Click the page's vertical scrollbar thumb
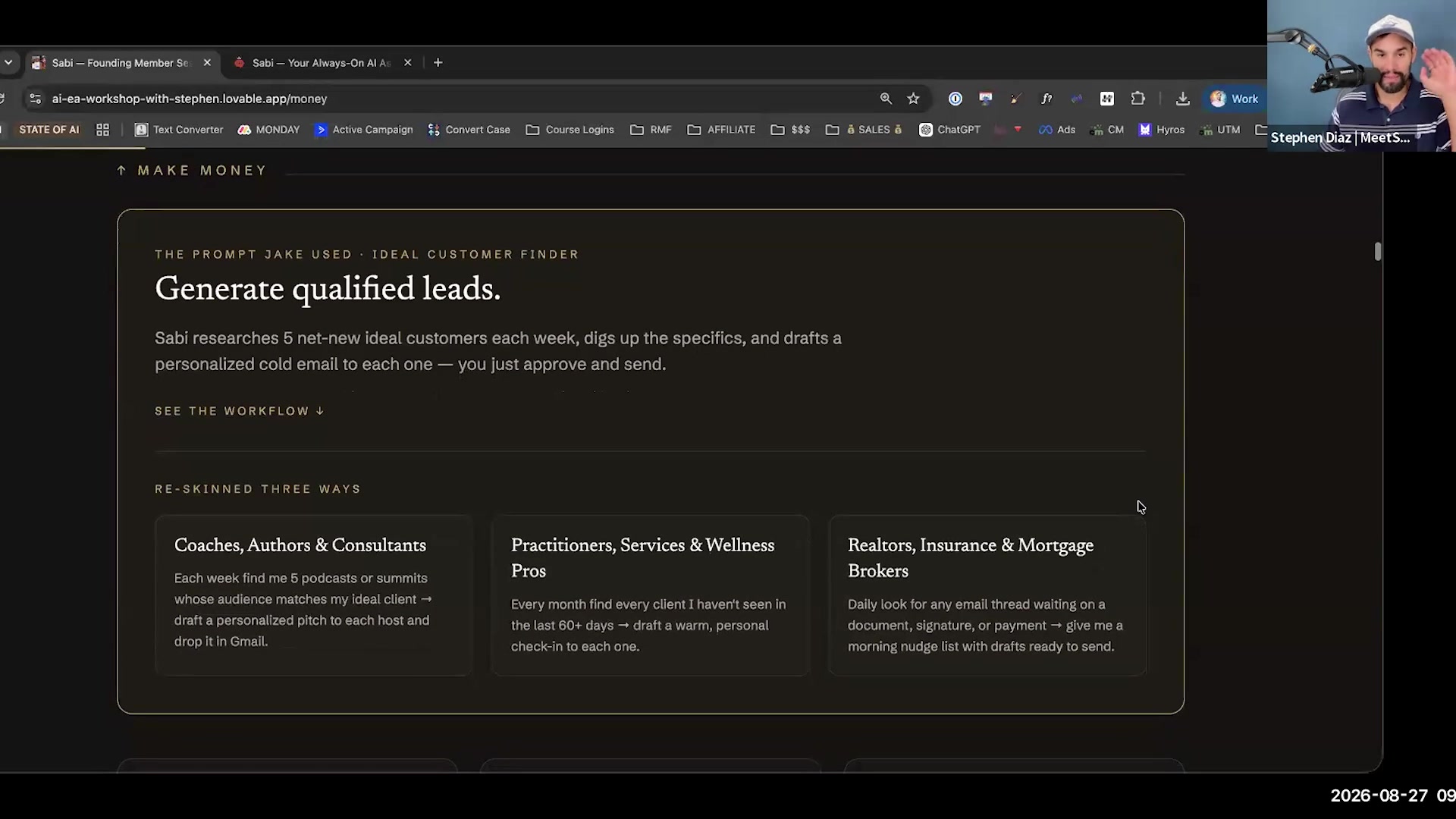This screenshot has width=1456, height=819. [1378, 252]
